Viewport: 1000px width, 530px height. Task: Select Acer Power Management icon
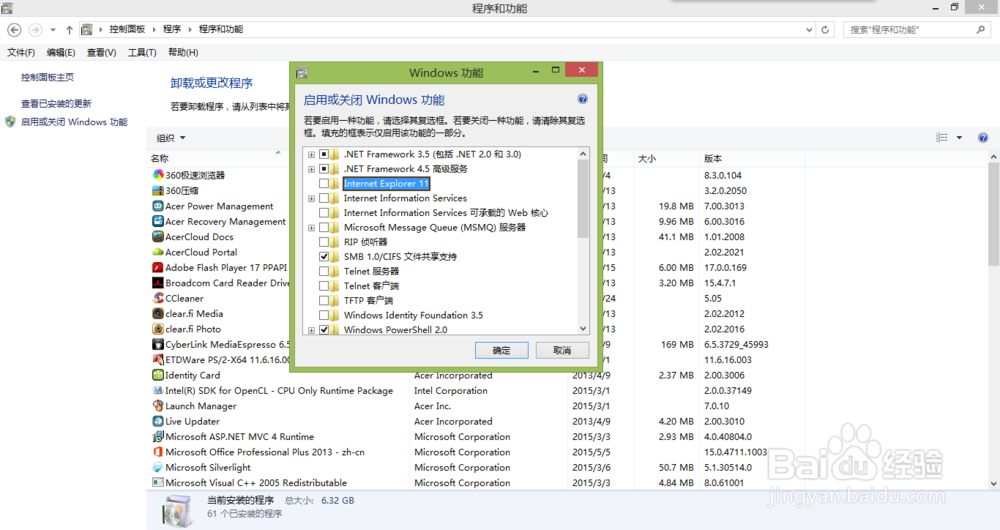point(158,206)
